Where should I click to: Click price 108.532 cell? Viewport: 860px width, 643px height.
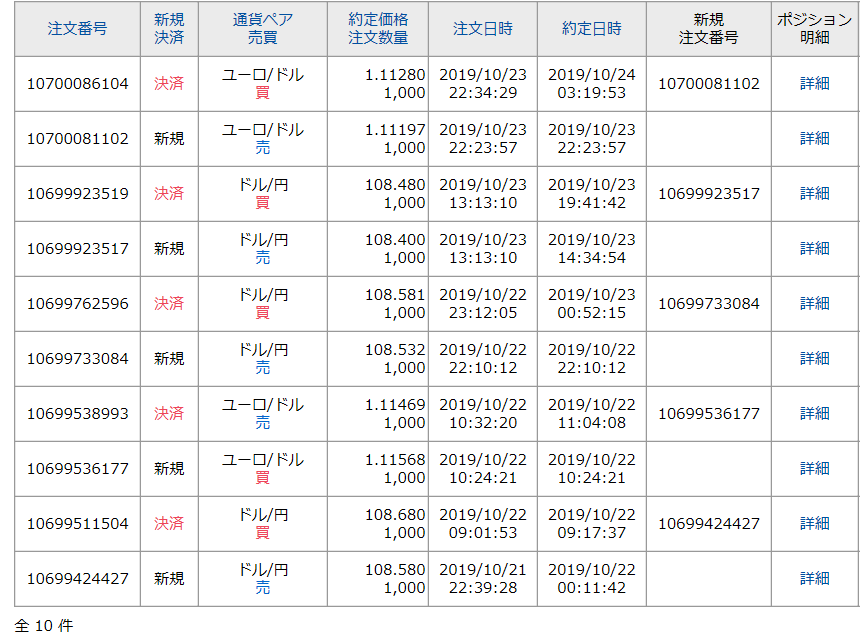pyautogui.click(x=395, y=349)
